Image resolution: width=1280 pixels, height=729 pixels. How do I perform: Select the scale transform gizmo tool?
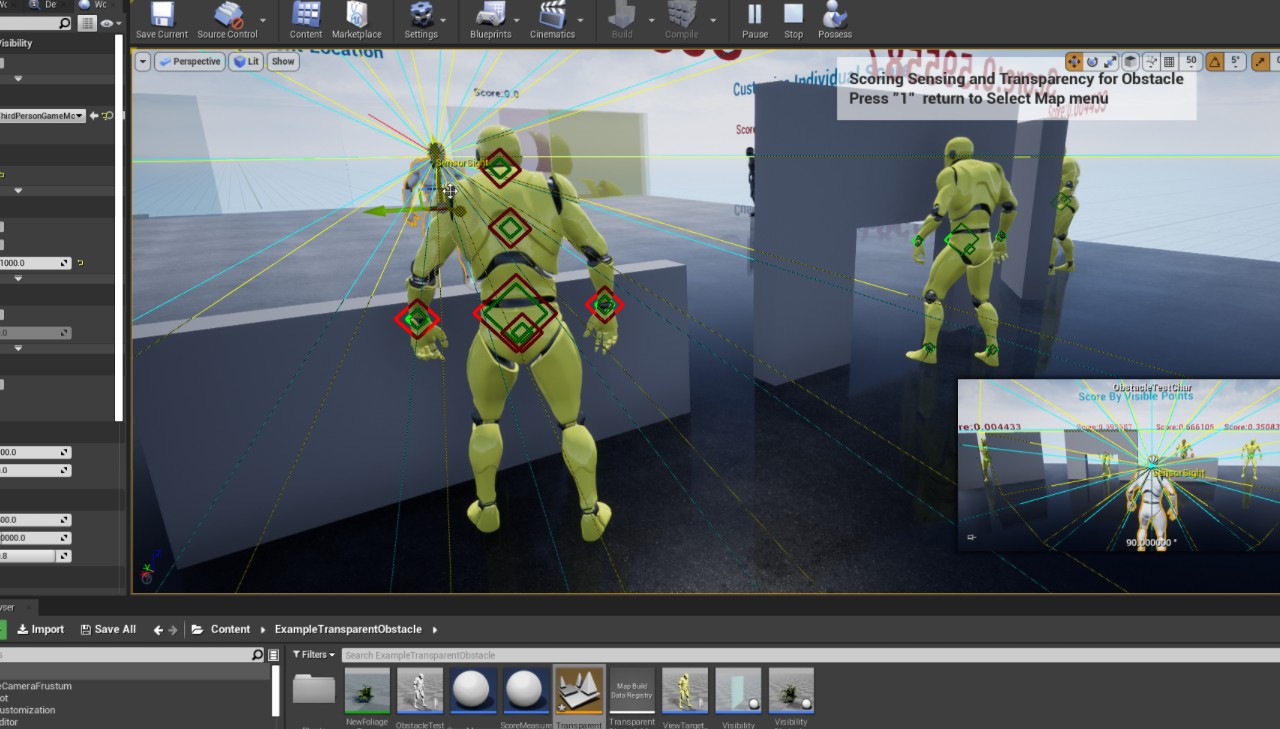coord(1109,62)
